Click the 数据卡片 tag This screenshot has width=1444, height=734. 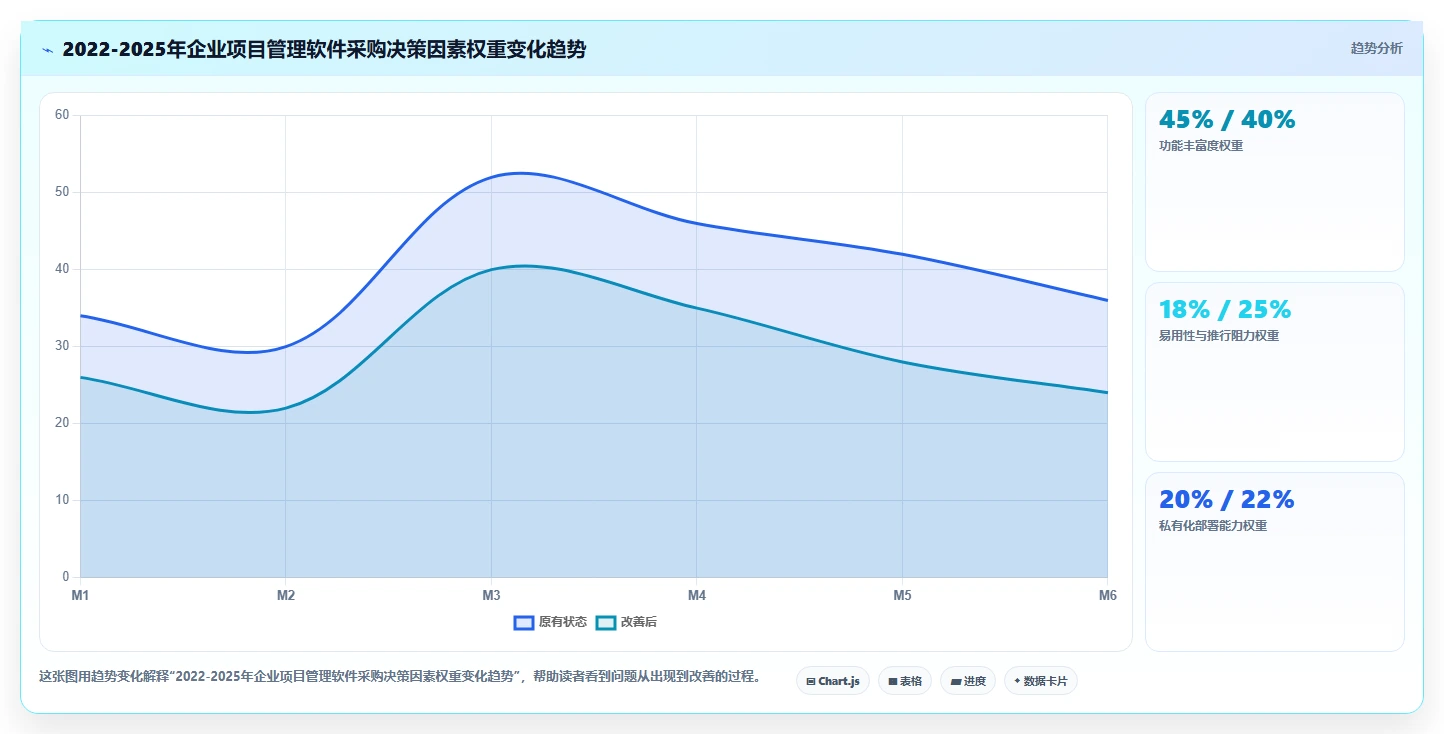[1041, 681]
